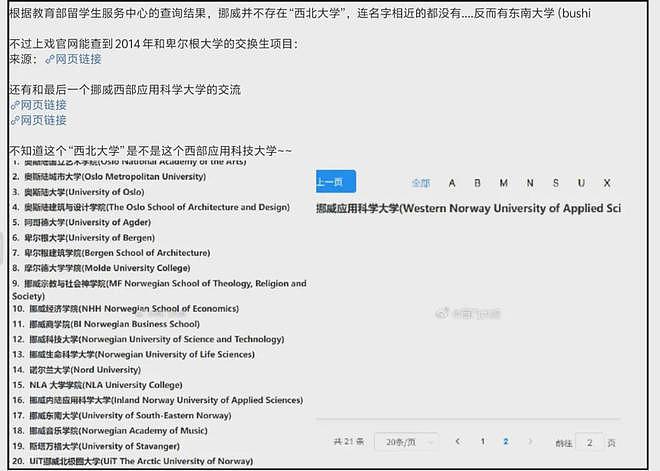Click Inland Norway University of Applied Sciences row
Viewport: 660px width, 471px height.
(x=158, y=400)
